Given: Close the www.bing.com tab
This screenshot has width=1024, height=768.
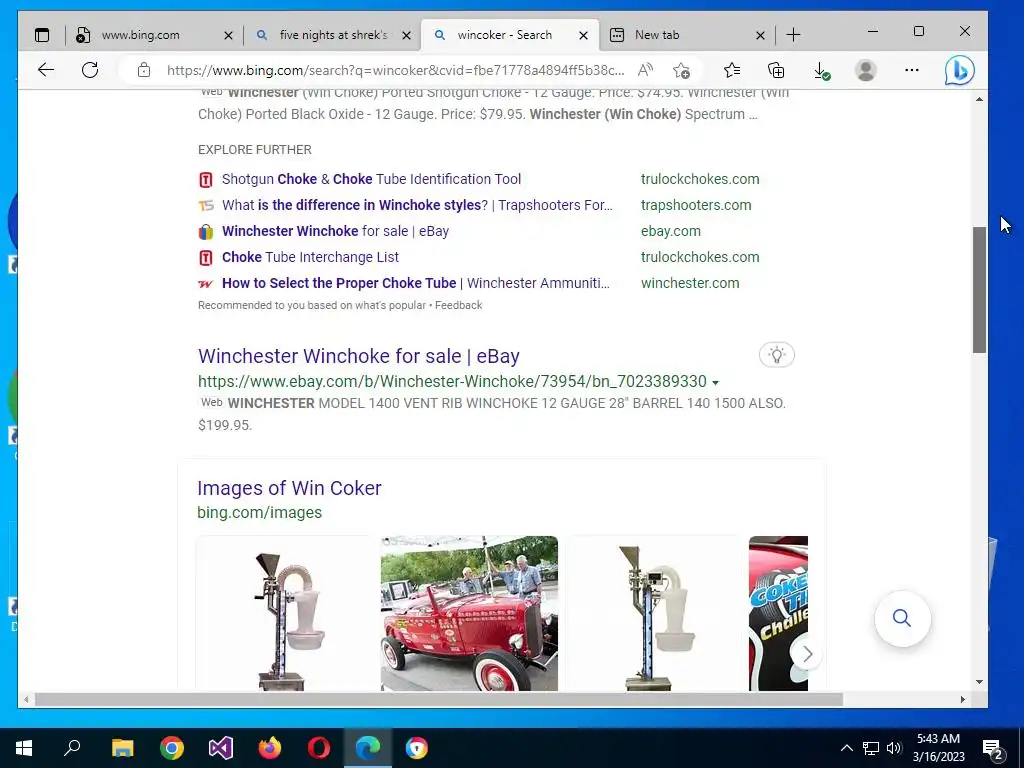Looking at the screenshot, I should pos(228,35).
